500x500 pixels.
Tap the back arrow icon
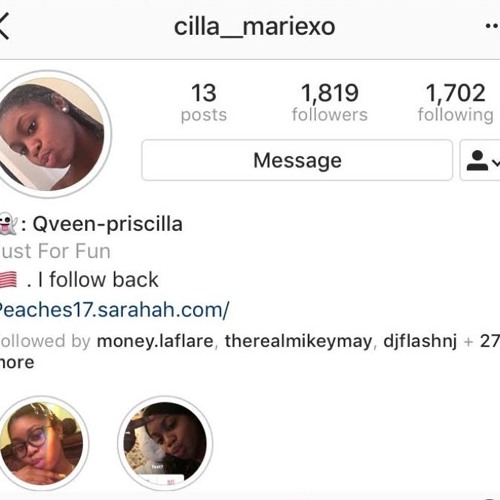(x=4, y=26)
